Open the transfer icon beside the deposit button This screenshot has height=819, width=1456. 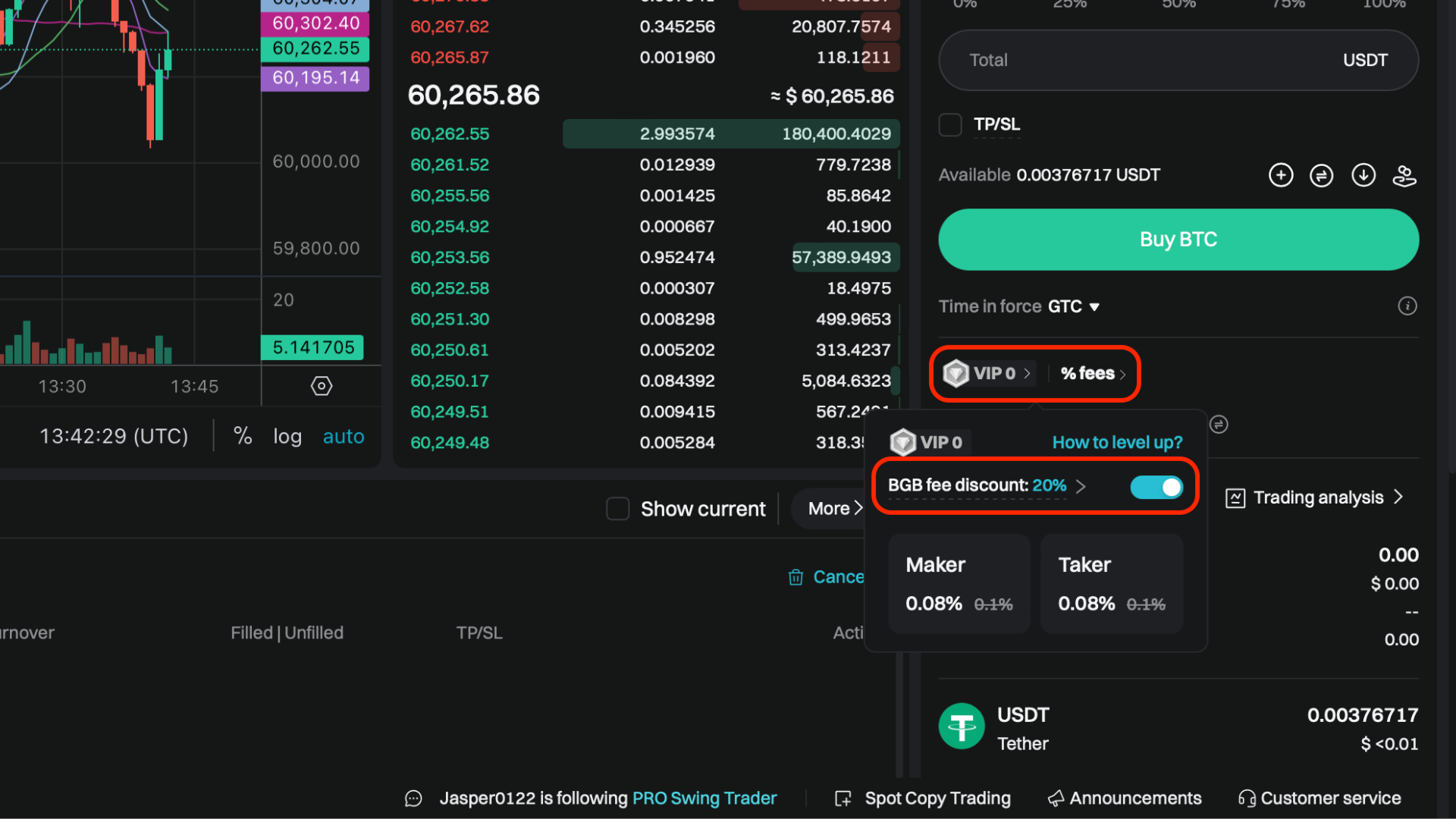tap(1322, 174)
